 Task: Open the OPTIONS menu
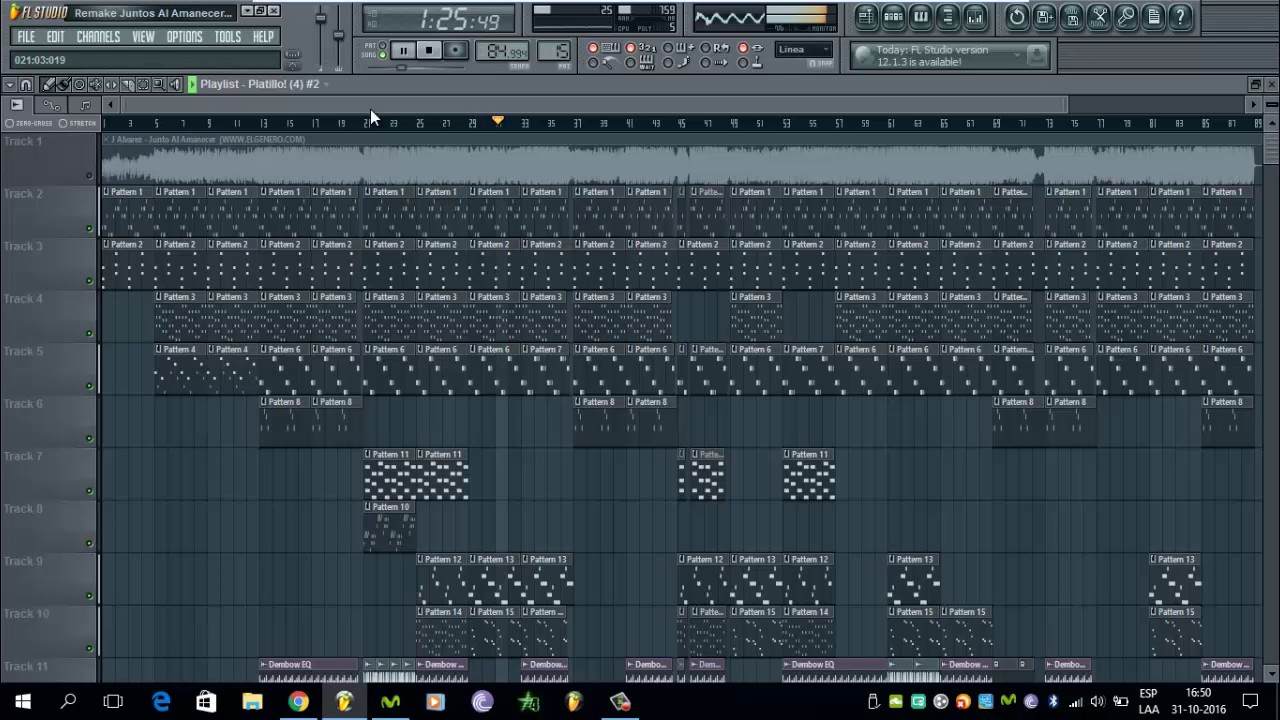[184, 37]
